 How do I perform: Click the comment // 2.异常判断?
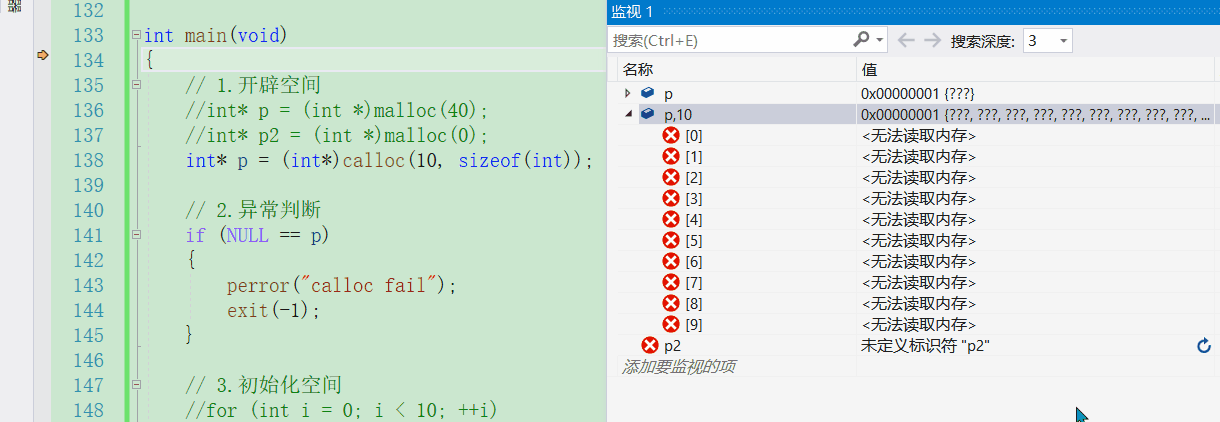252,210
